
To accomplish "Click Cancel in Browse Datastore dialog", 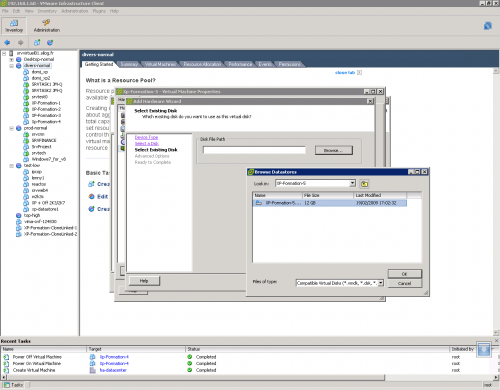I will coord(405,283).
